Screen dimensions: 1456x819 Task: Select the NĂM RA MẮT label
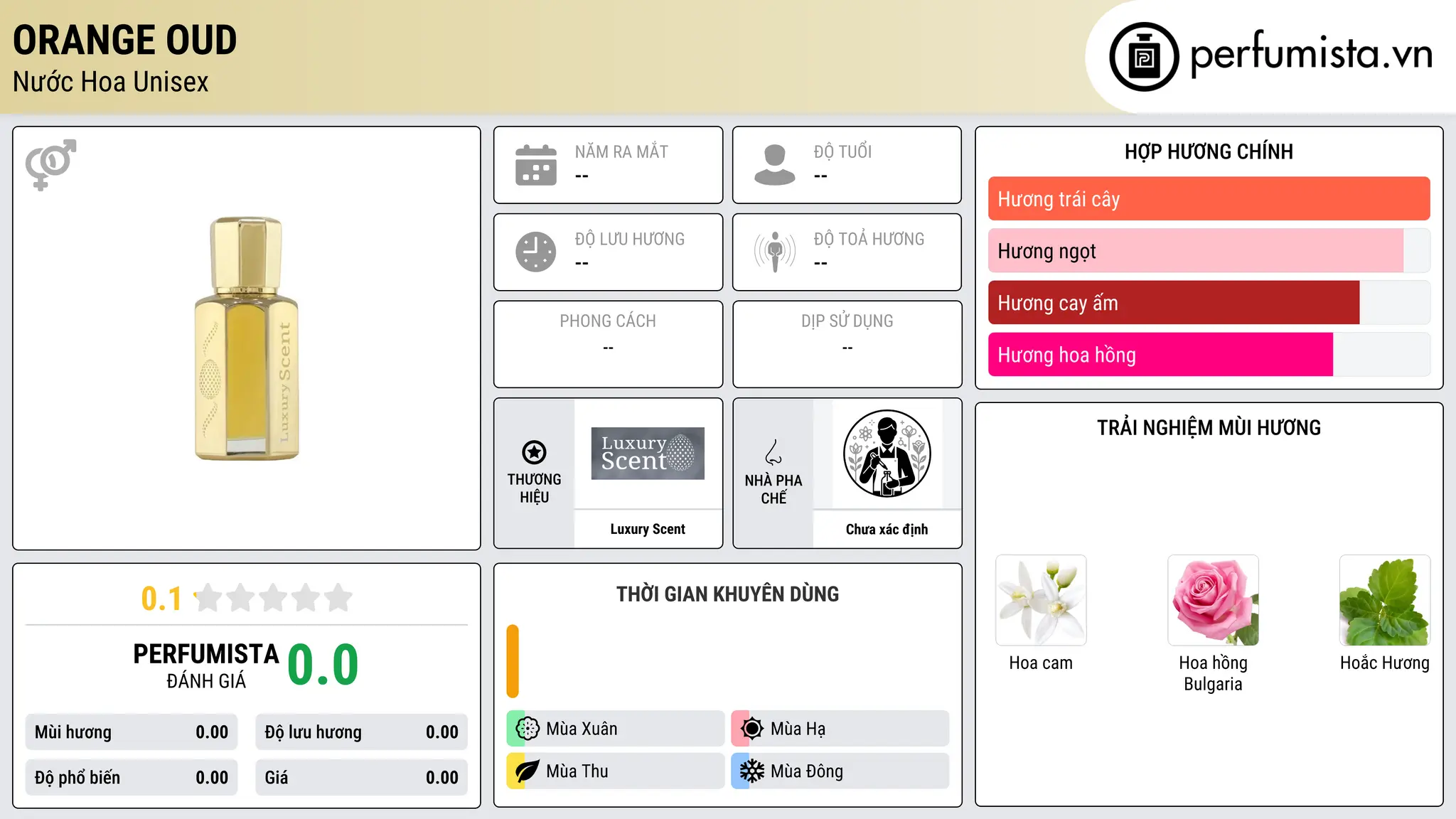[621, 151]
